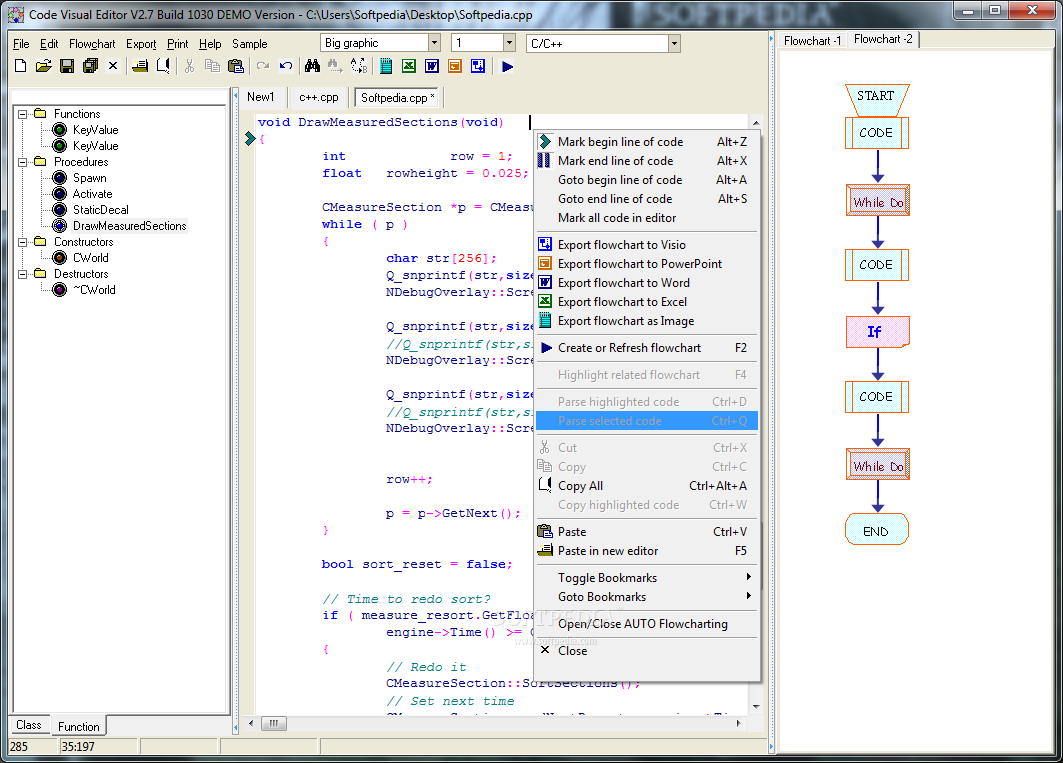Choose Mark all code in editor
Viewport: 1063px width, 763px height.
click(647, 218)
